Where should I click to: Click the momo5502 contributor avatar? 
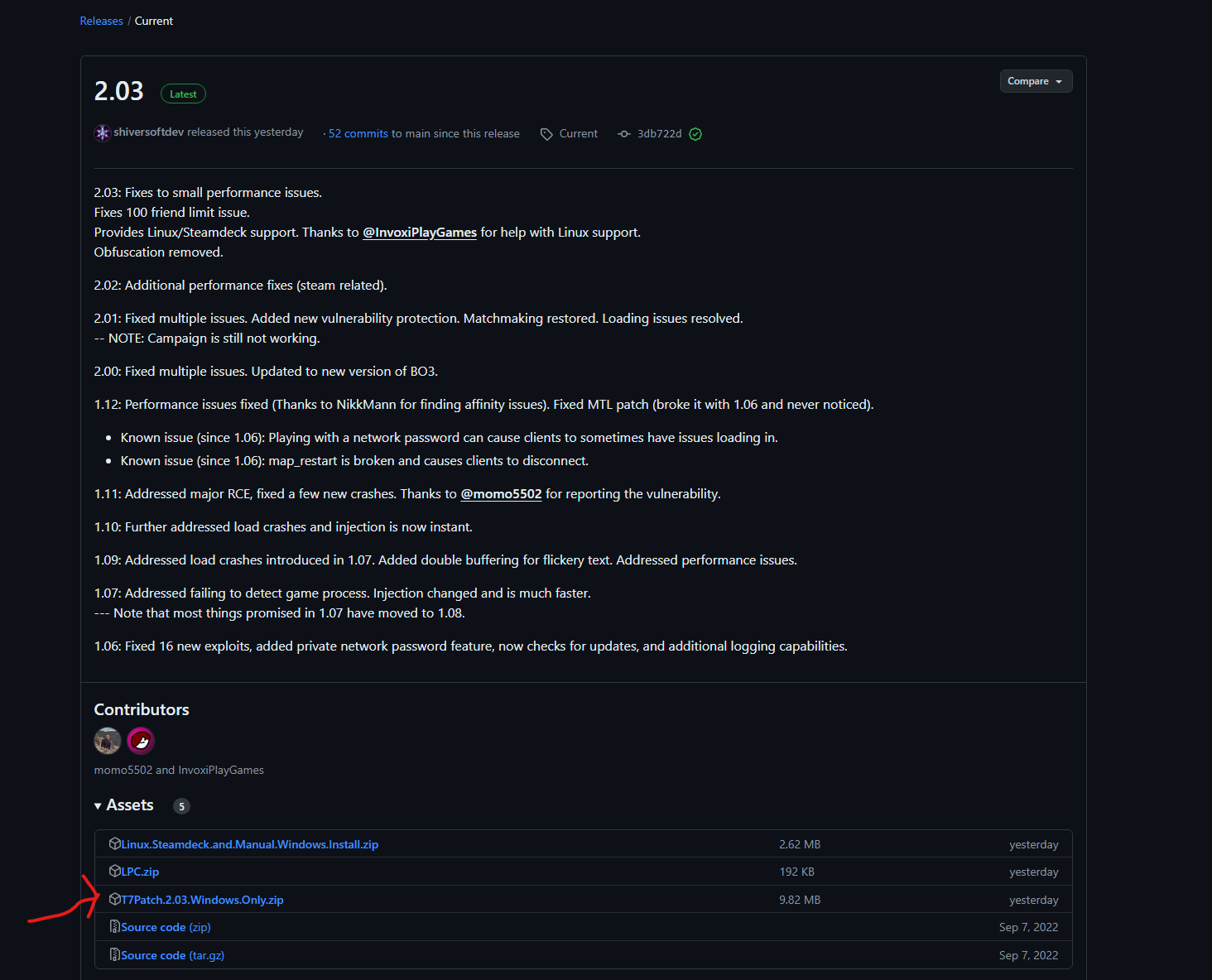click(x=108, y=741)
